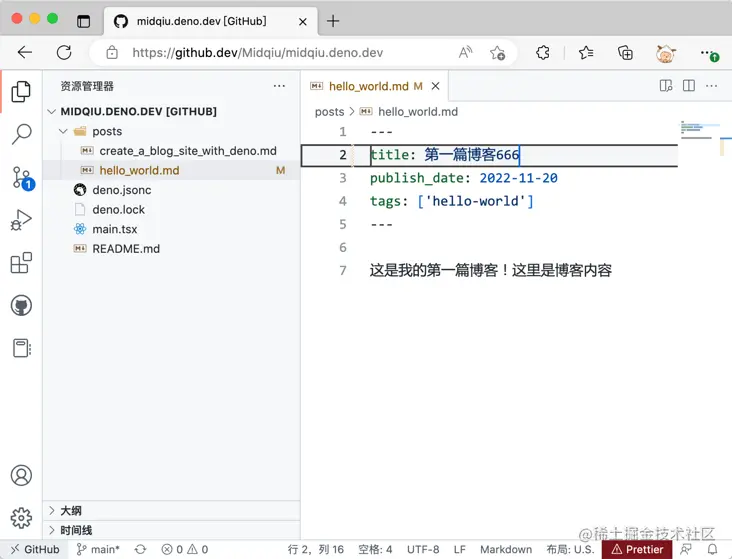Screen dimensions: 732x559
Task: Open browser Extensions puzzle icon
Action: (542, 53)
